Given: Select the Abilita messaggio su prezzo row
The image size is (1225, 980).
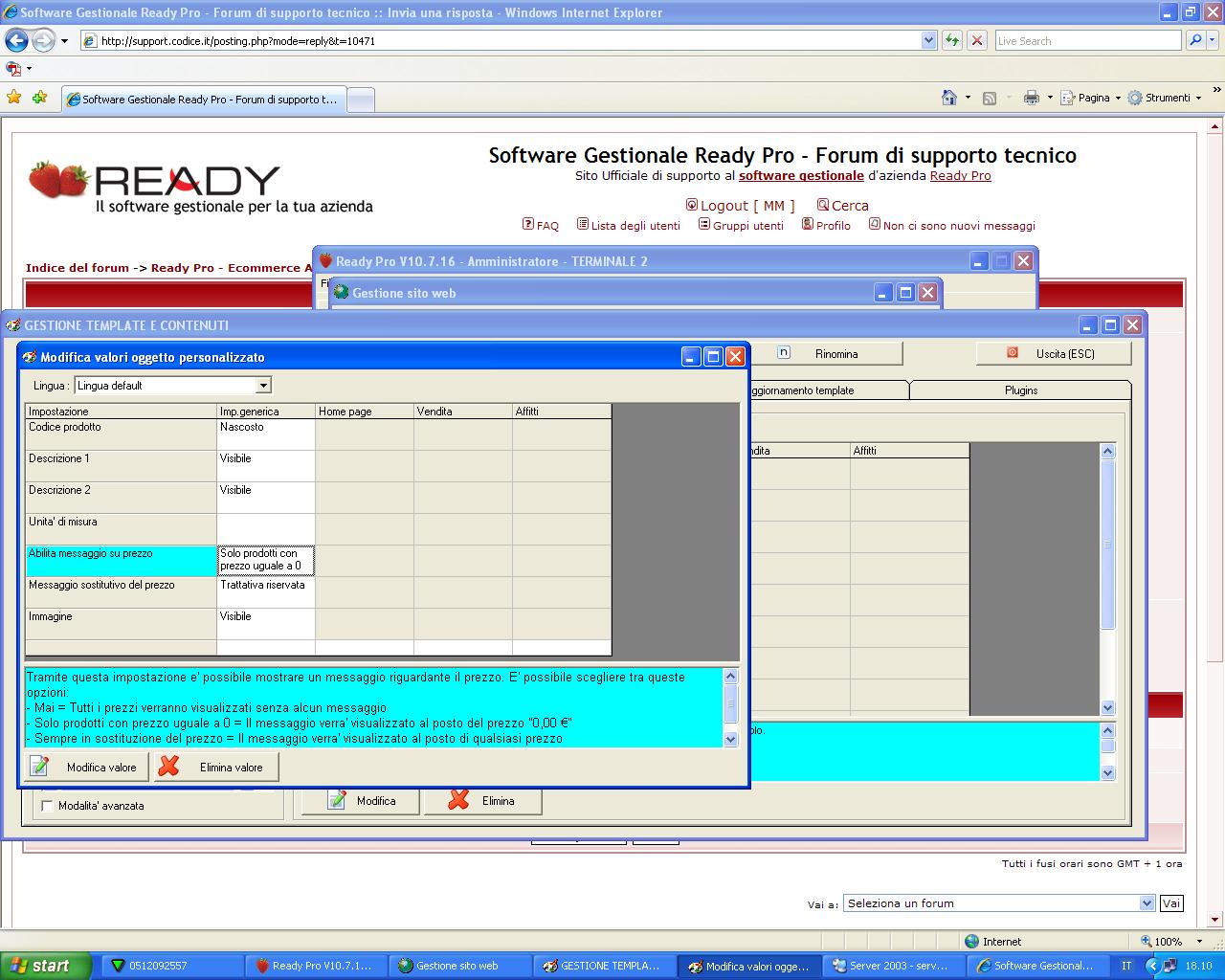Looking at the screenshot, I should click(122, 561).
